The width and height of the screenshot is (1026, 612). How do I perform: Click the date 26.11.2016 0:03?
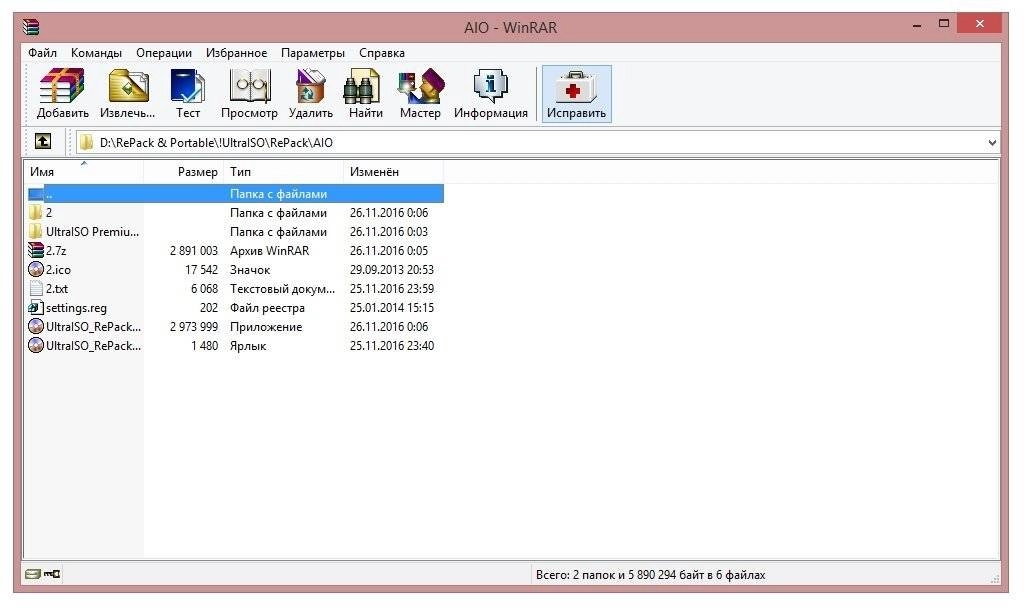tap(389, 232)
